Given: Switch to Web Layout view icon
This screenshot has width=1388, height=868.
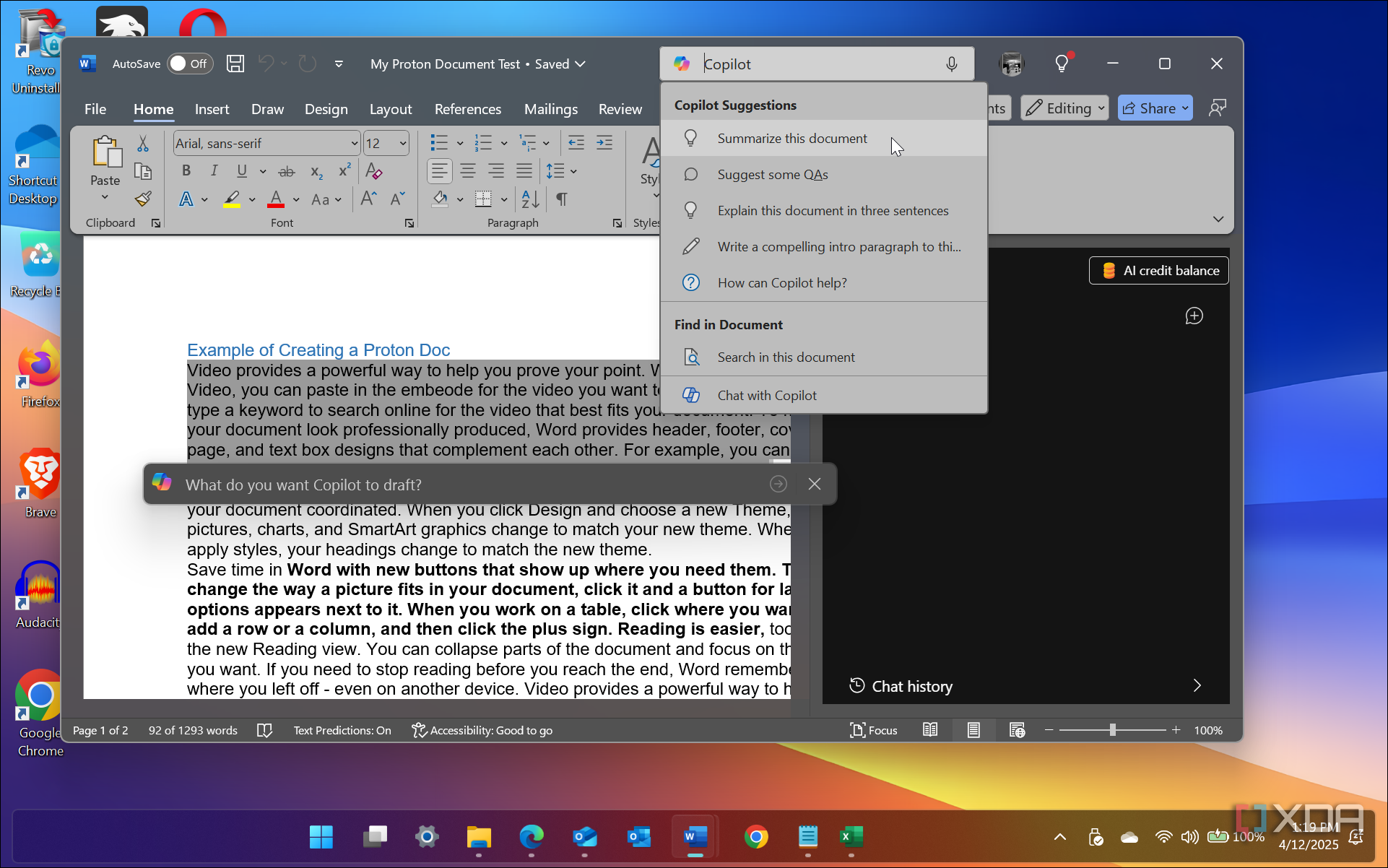Looking at the screenshot, I should 1017,730.
